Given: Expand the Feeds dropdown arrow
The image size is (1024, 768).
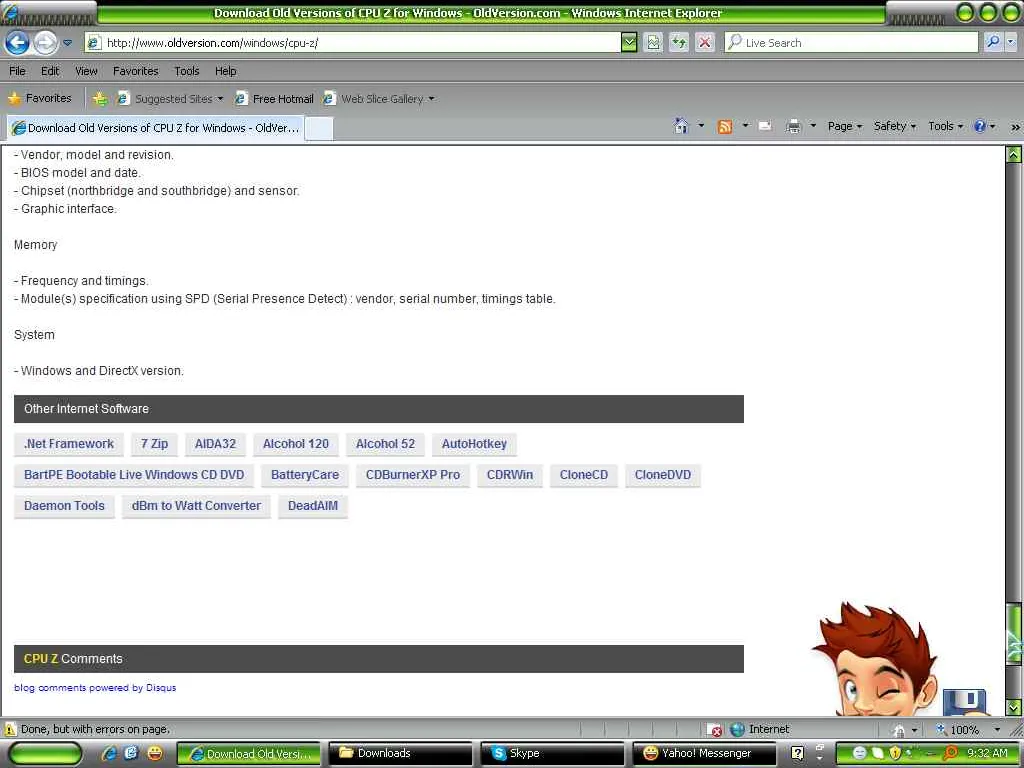Looking at the screenshot, I should 745,125.
